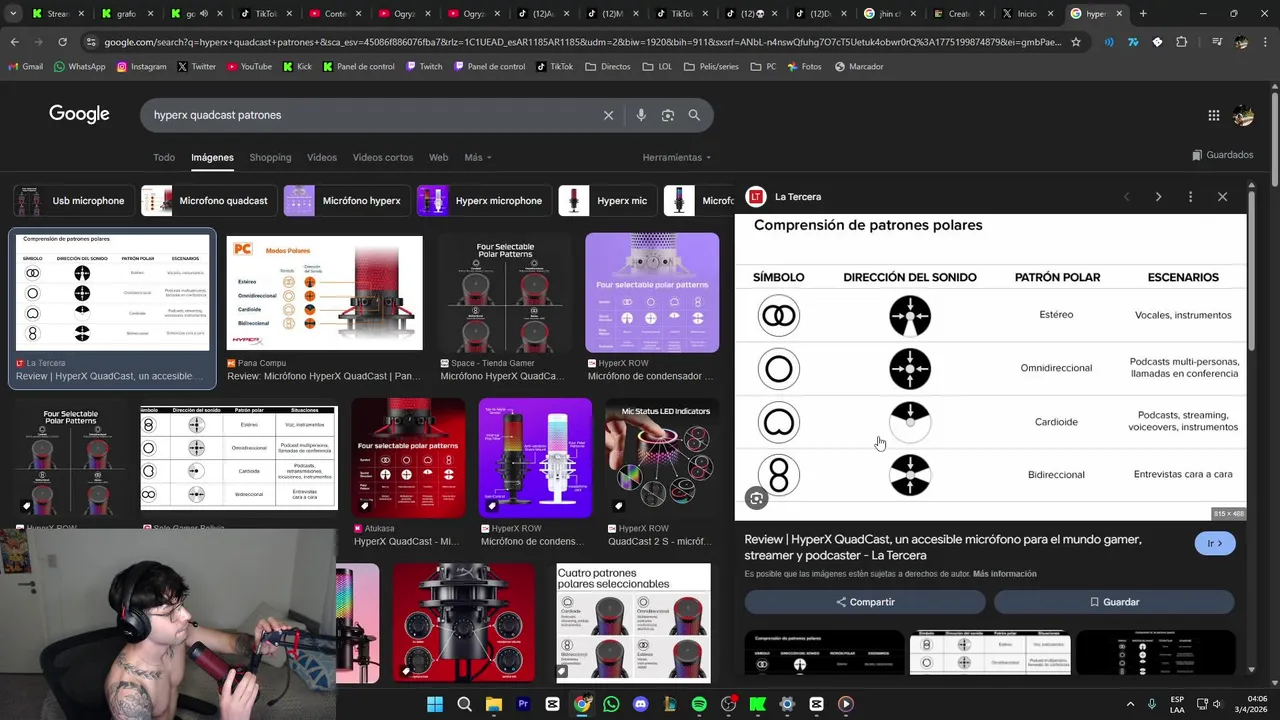The width and height of the screenshot is (1280, 720).
Task: Open Windows Start menu
Action: 435,704
